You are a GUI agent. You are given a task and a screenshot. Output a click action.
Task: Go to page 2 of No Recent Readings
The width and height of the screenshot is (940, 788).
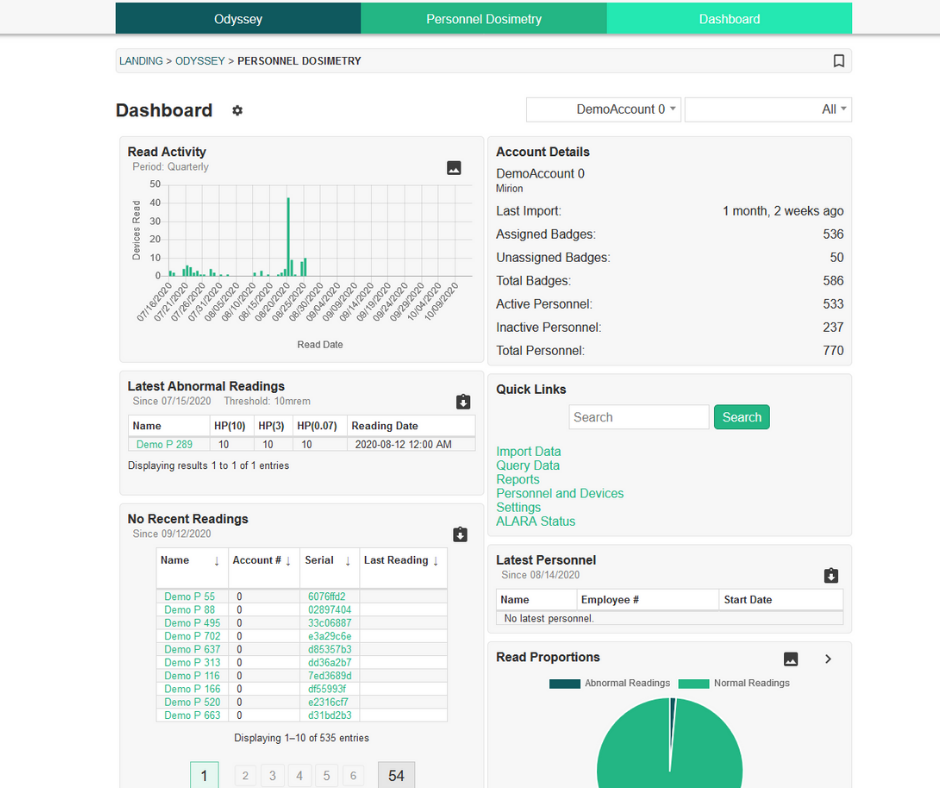tap(245, 775)
